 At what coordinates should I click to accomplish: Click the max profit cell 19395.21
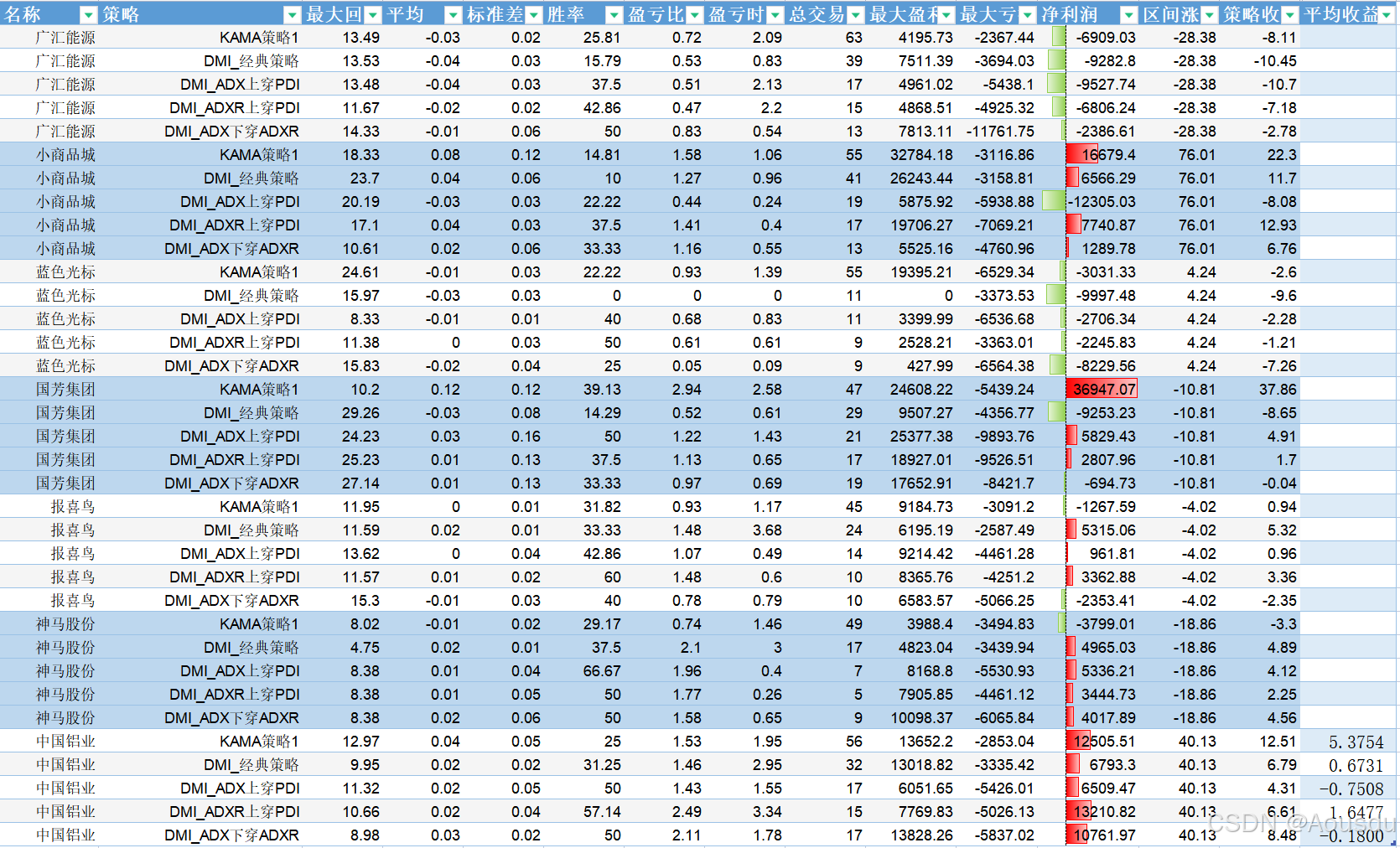coord(911,272)
